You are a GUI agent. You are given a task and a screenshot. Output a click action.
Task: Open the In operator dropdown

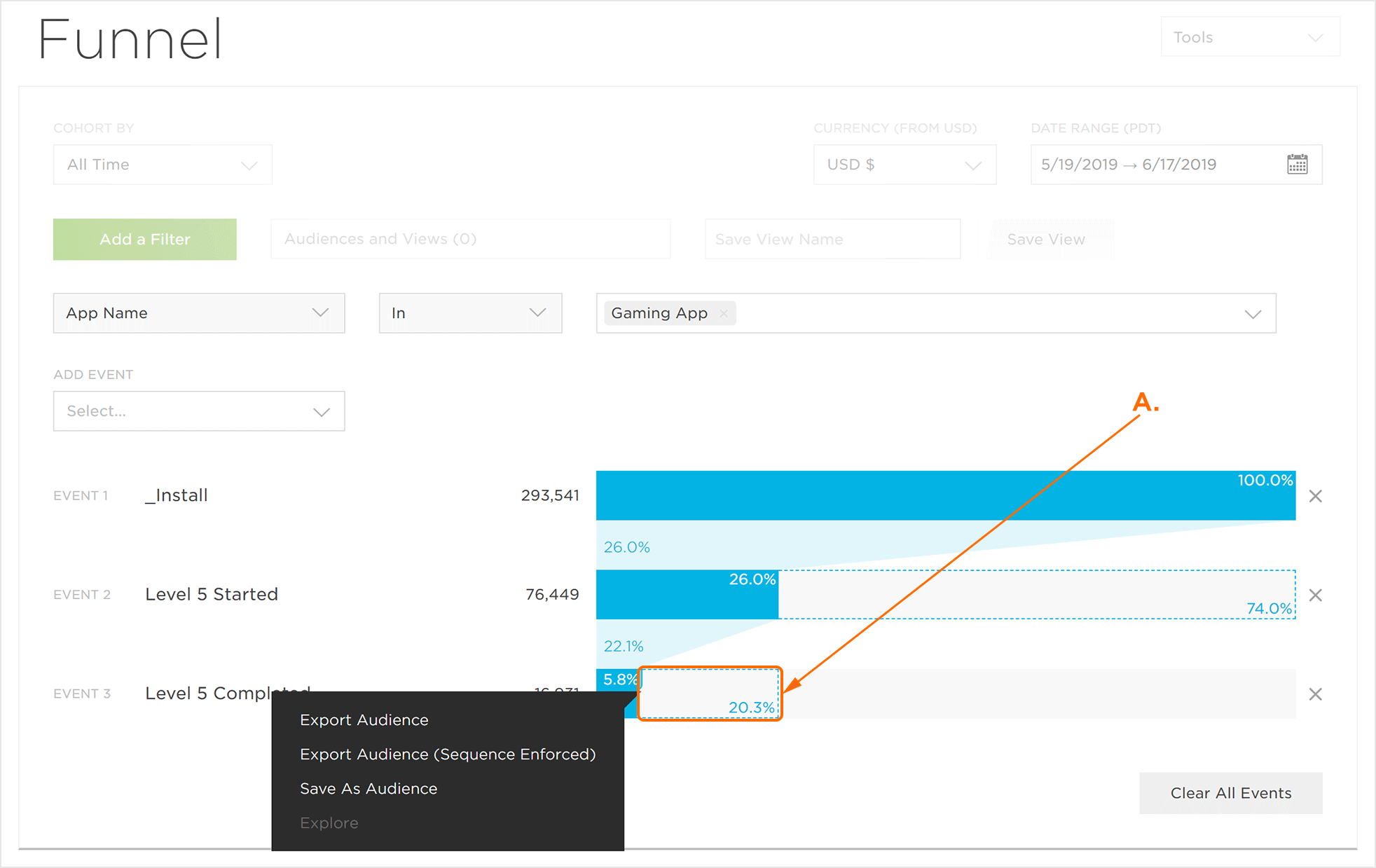pyautogui.click(x=470, y=313)
